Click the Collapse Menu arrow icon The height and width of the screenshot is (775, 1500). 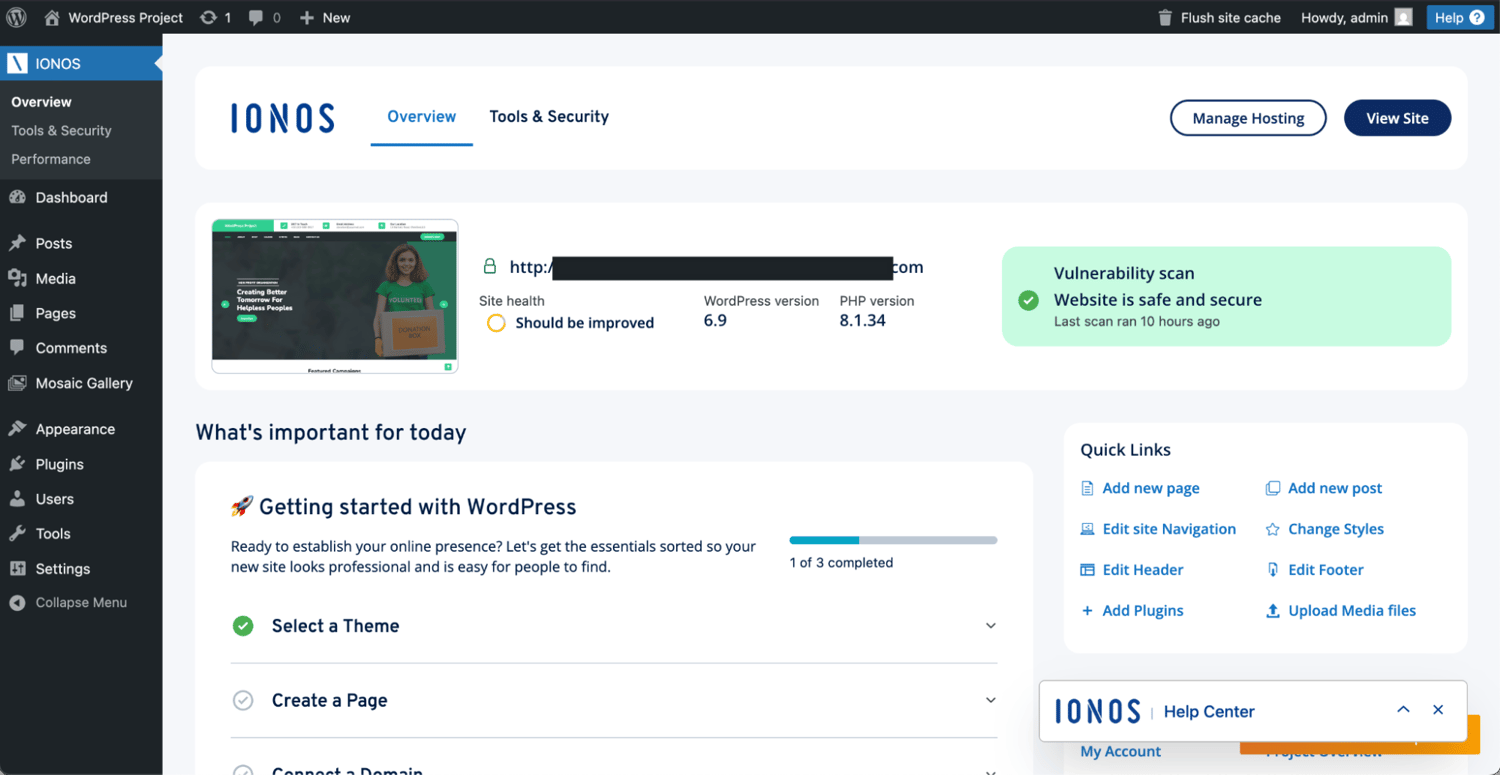click(x=17, y=603)
